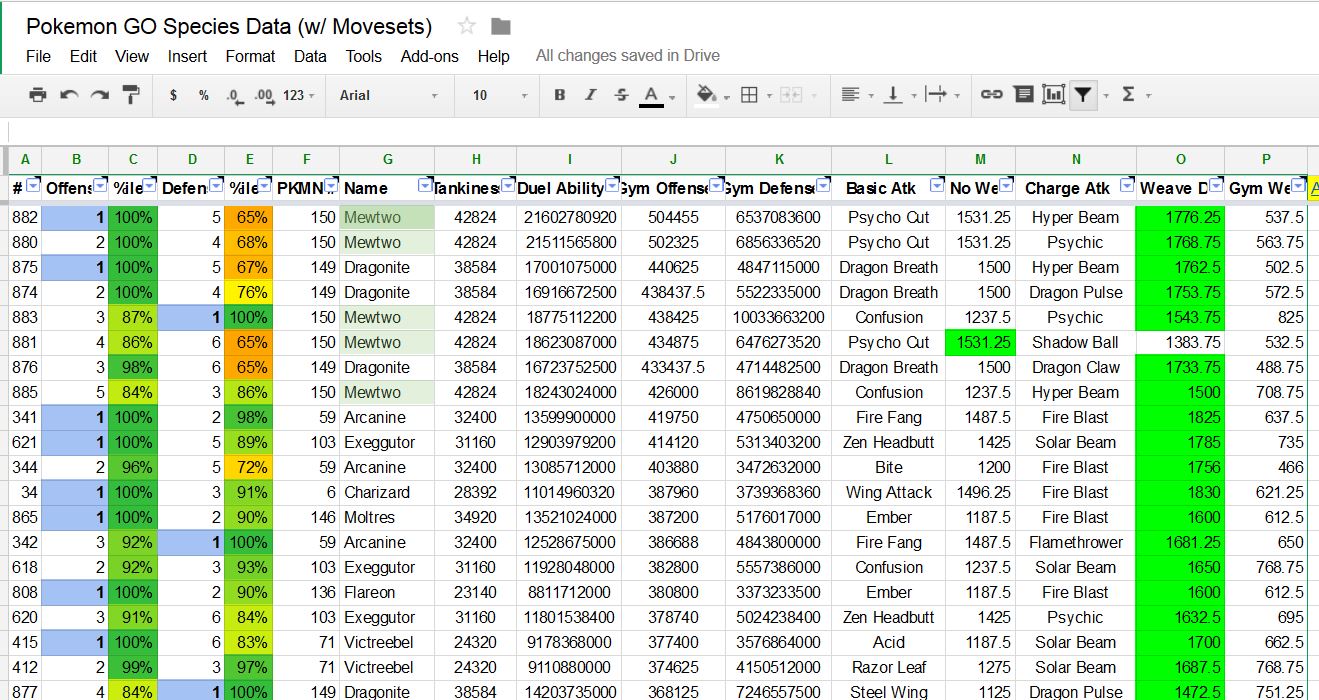
Task: Open the Arial font dropdown
Action: tap(389, 95)
